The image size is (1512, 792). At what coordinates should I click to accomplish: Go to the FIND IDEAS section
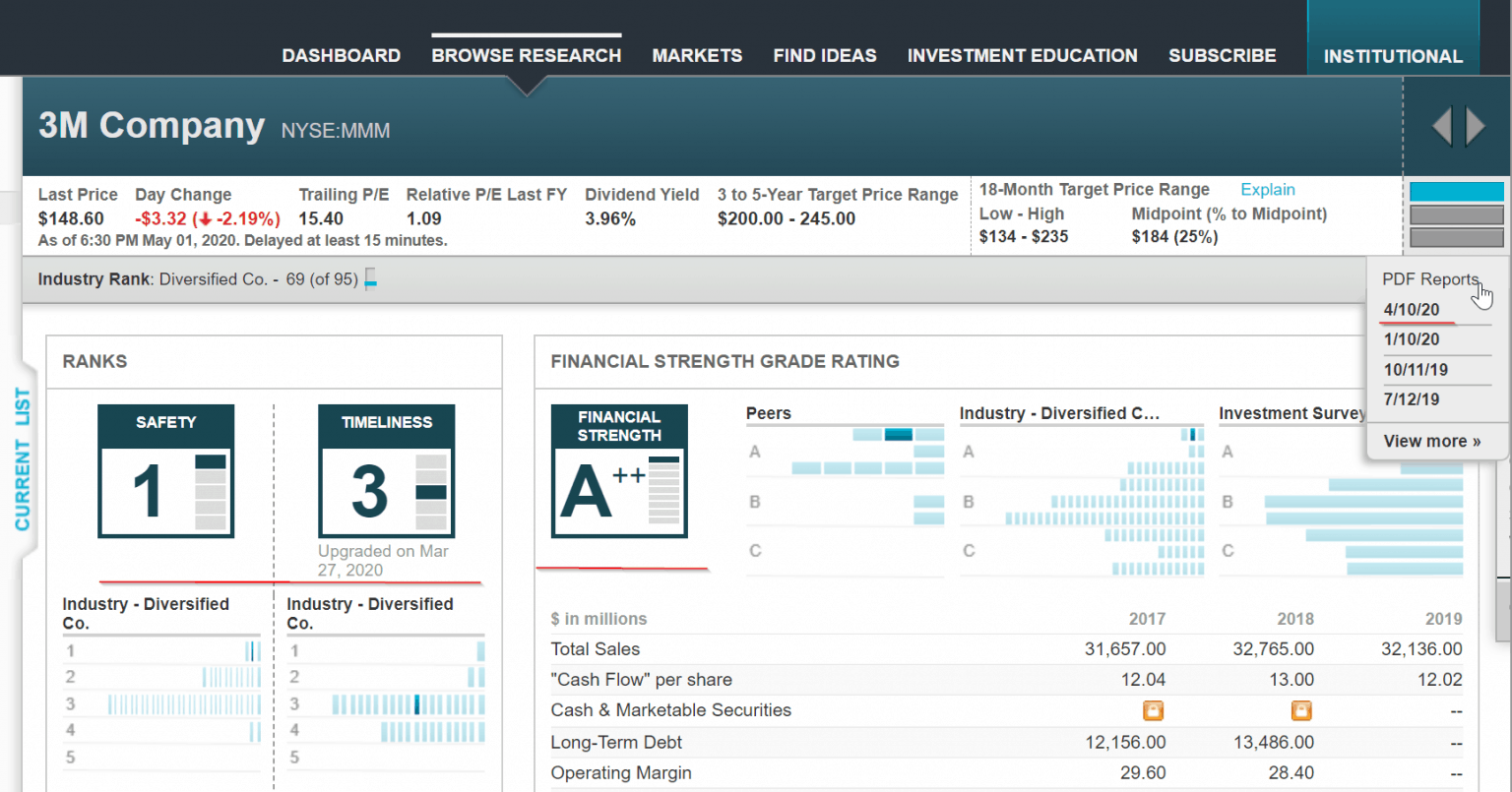[825, 55]
